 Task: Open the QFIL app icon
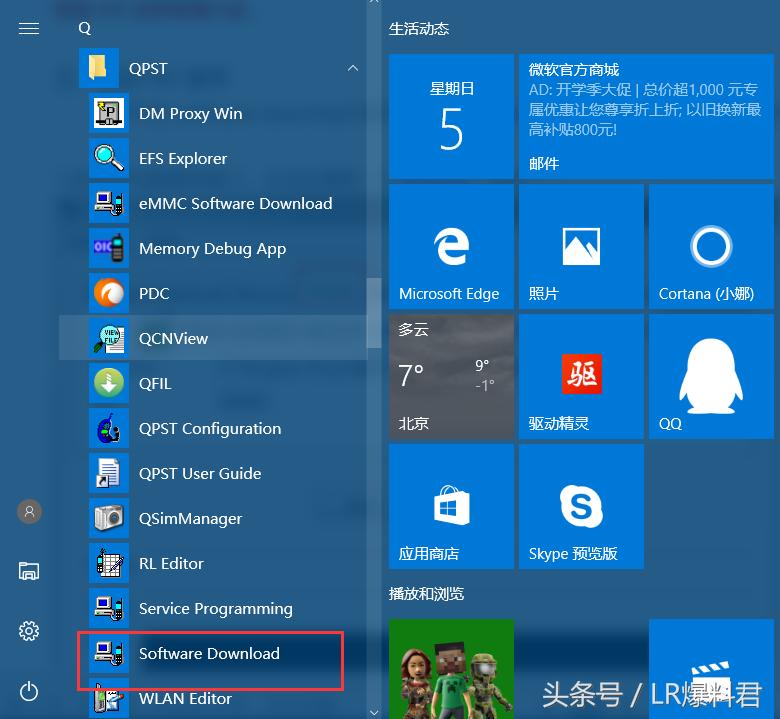[108, 383]
